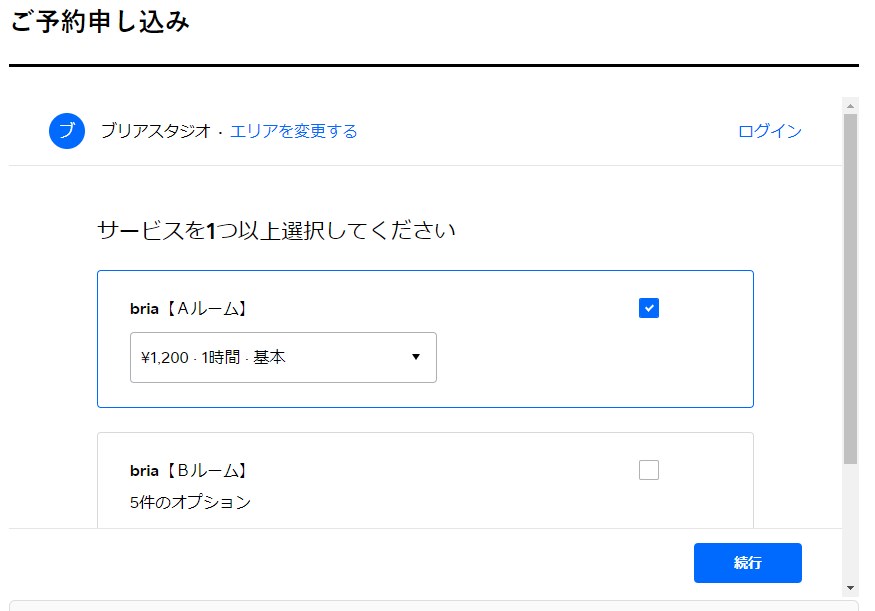Image resolution: width=875 pixels, height=611 pixels.
Task: Click the 5件のオプション text
Action: coord(190,502)
